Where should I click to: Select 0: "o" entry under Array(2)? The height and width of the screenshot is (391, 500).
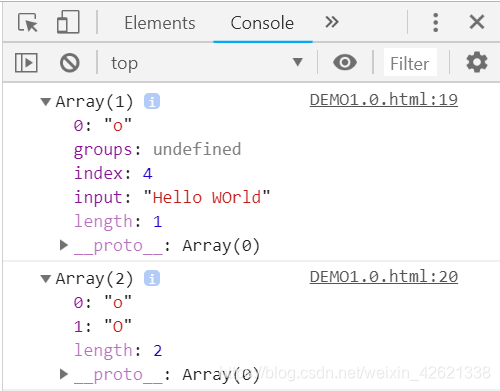[x=103, y=302]
